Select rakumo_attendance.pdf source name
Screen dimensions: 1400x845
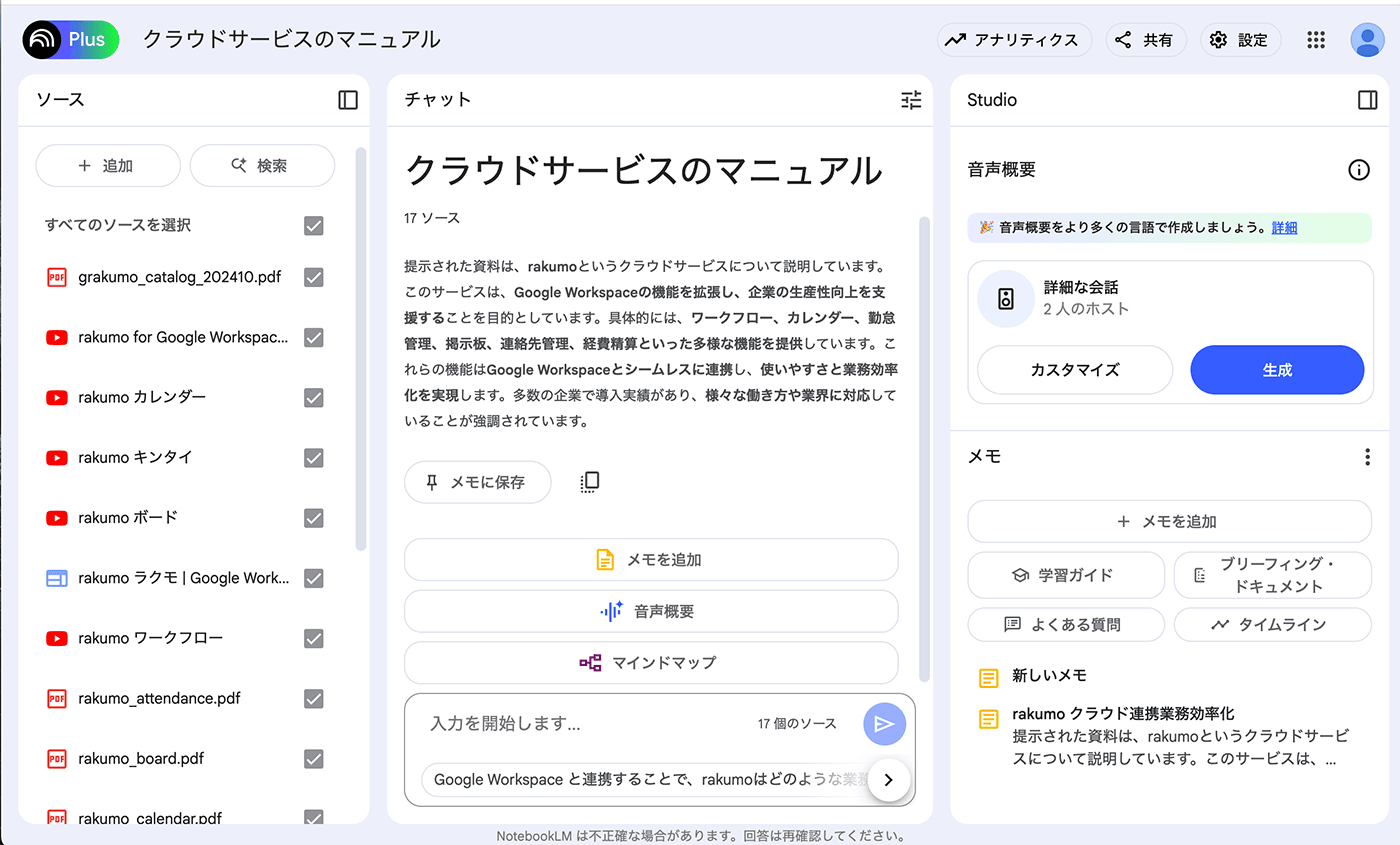(159, 698)
